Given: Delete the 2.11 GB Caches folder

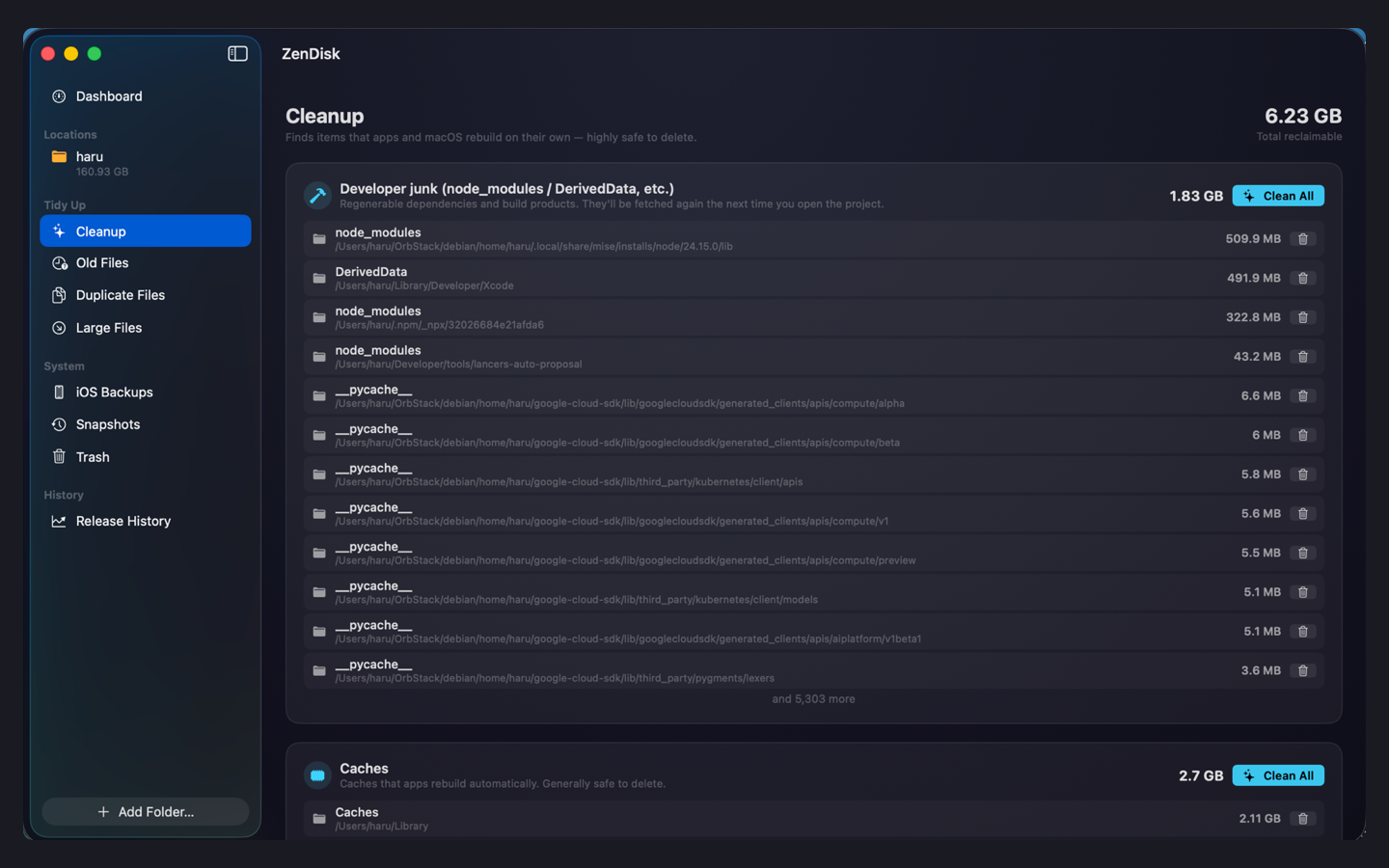Looking at the screenshot, I should coord(1303,819).
